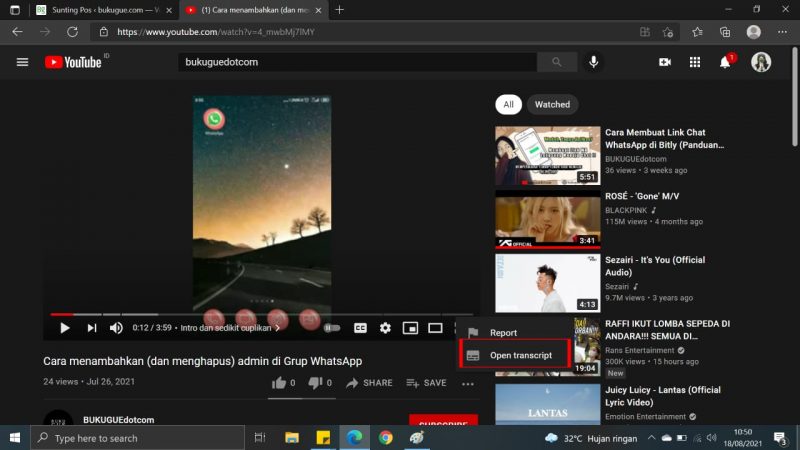Go back in the browser
Viewport: 800px width, 450px height.
pyautogui.click(x=17, y=32)
